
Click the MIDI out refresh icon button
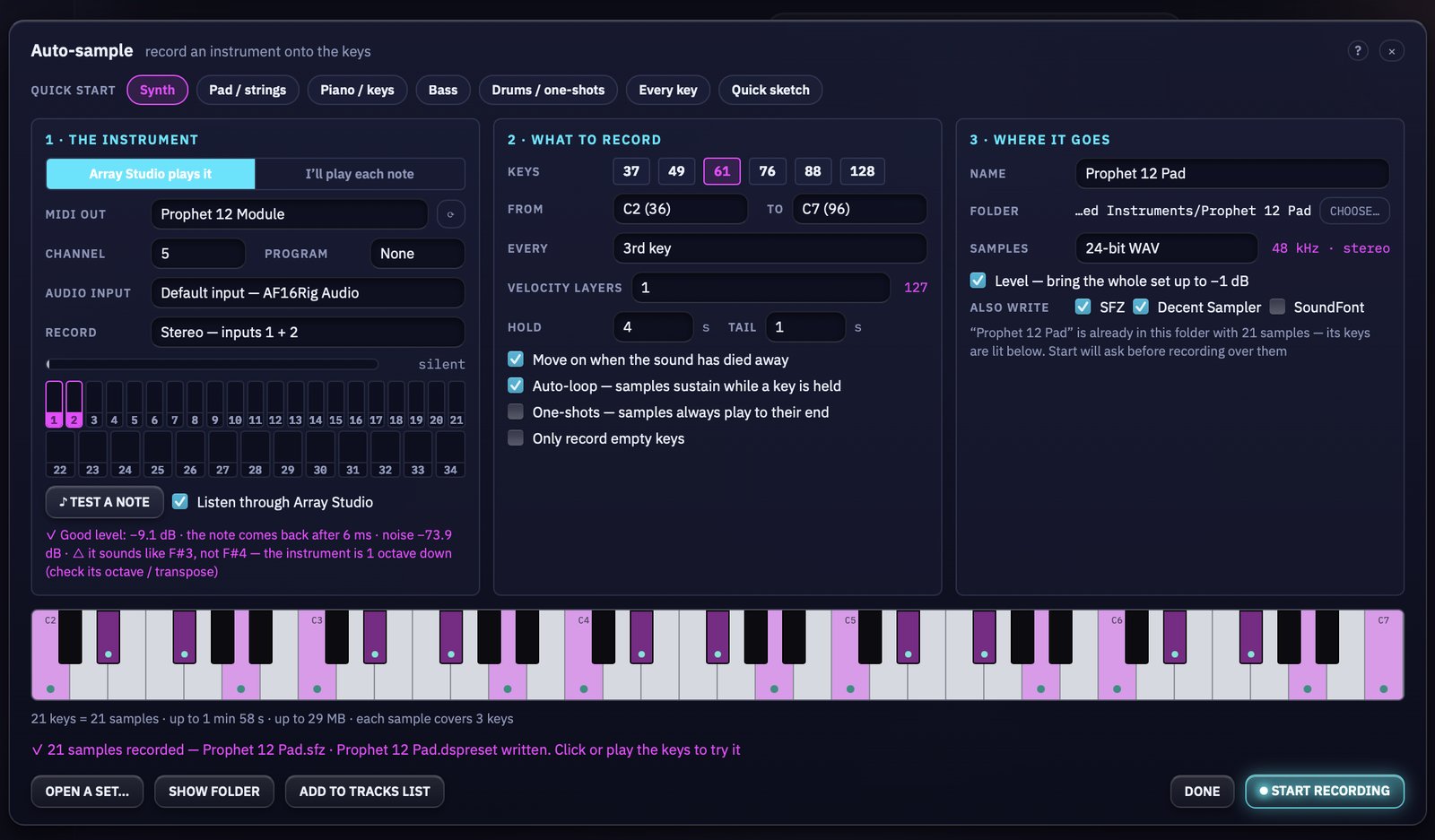point(450,214)
